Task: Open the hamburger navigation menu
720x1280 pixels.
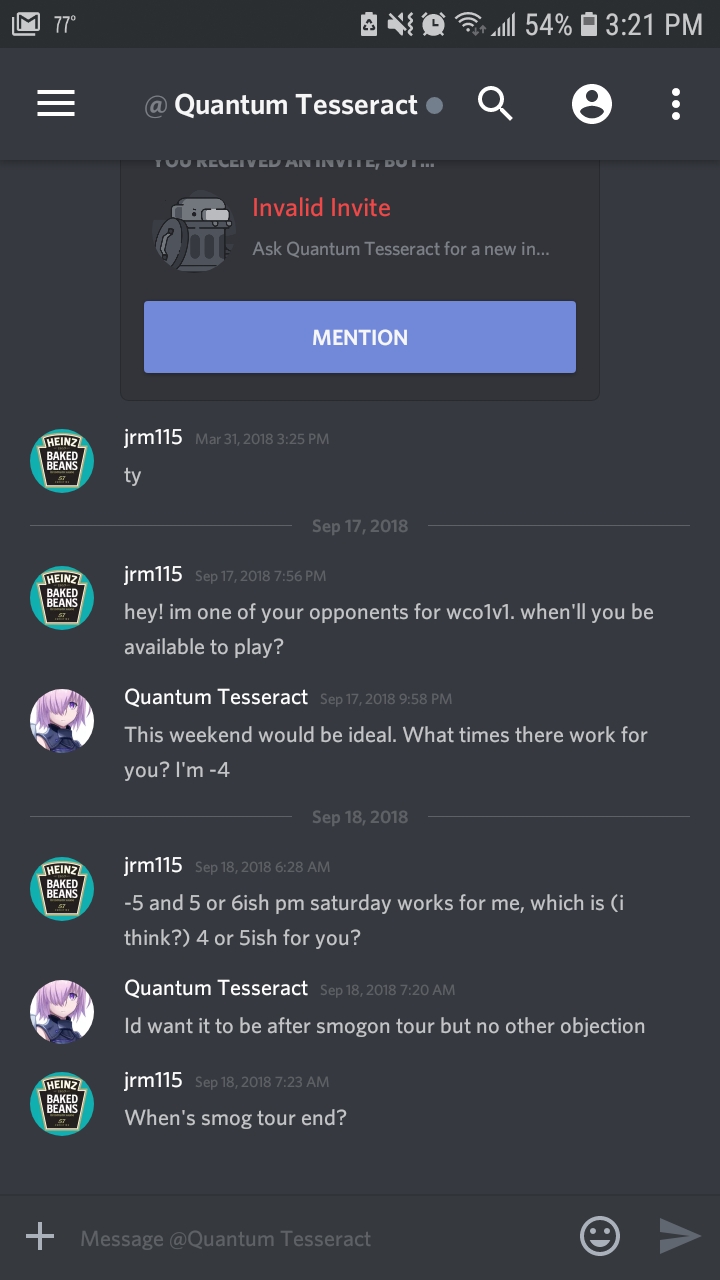Action: pos(56,104)
